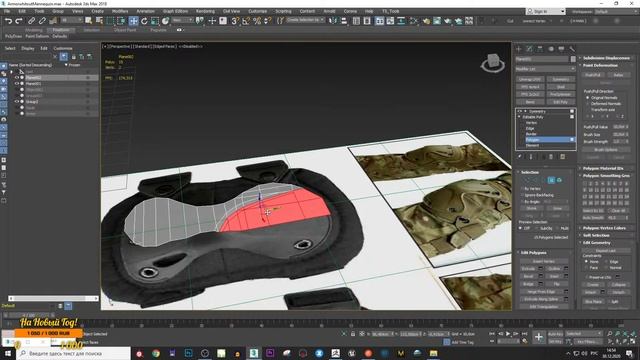
Task: Toggle visibility eye of Plane001
Action: [x=17, y=84]
